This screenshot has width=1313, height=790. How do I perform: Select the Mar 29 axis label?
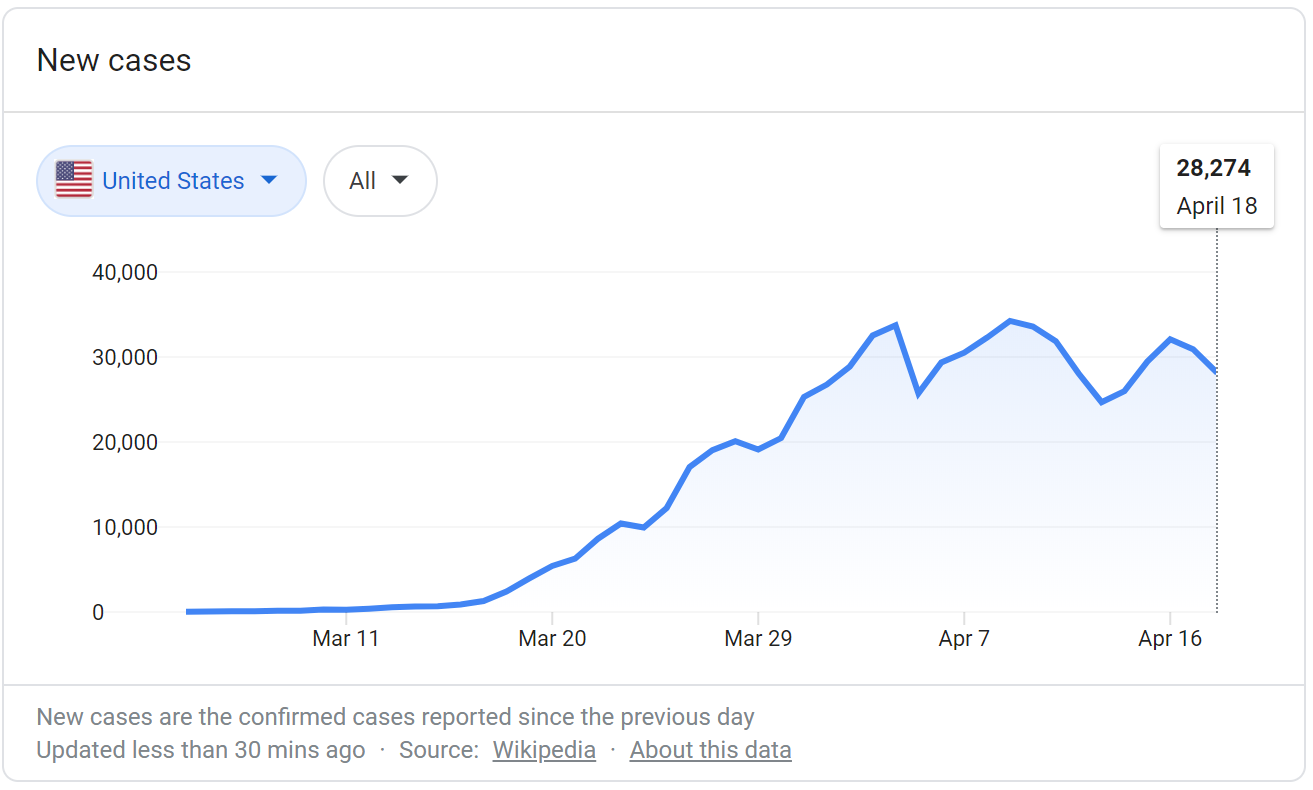pos(758,639)
